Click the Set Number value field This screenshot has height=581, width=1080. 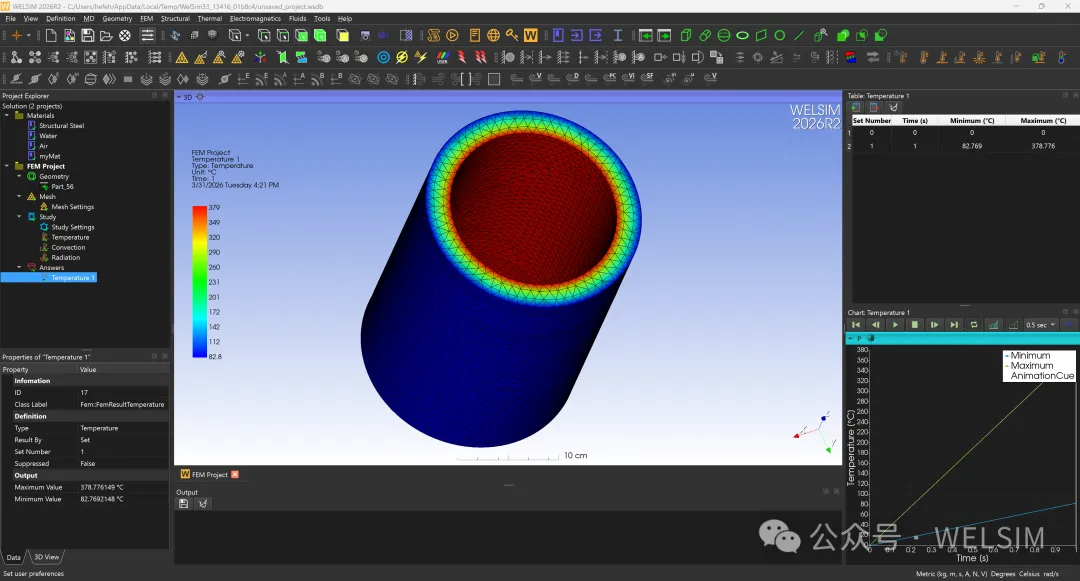123,452
